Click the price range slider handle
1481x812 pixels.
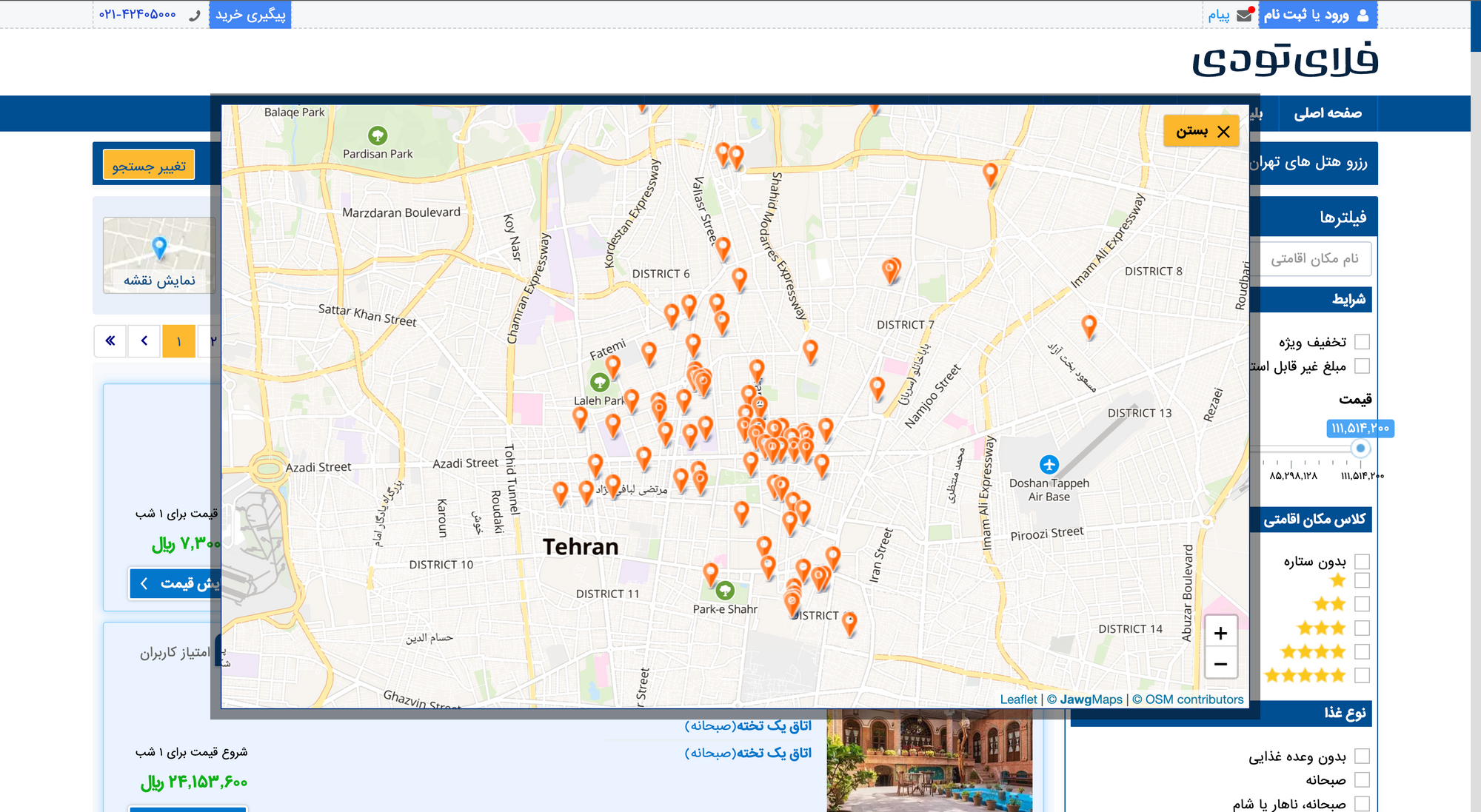pos(1360,448)
